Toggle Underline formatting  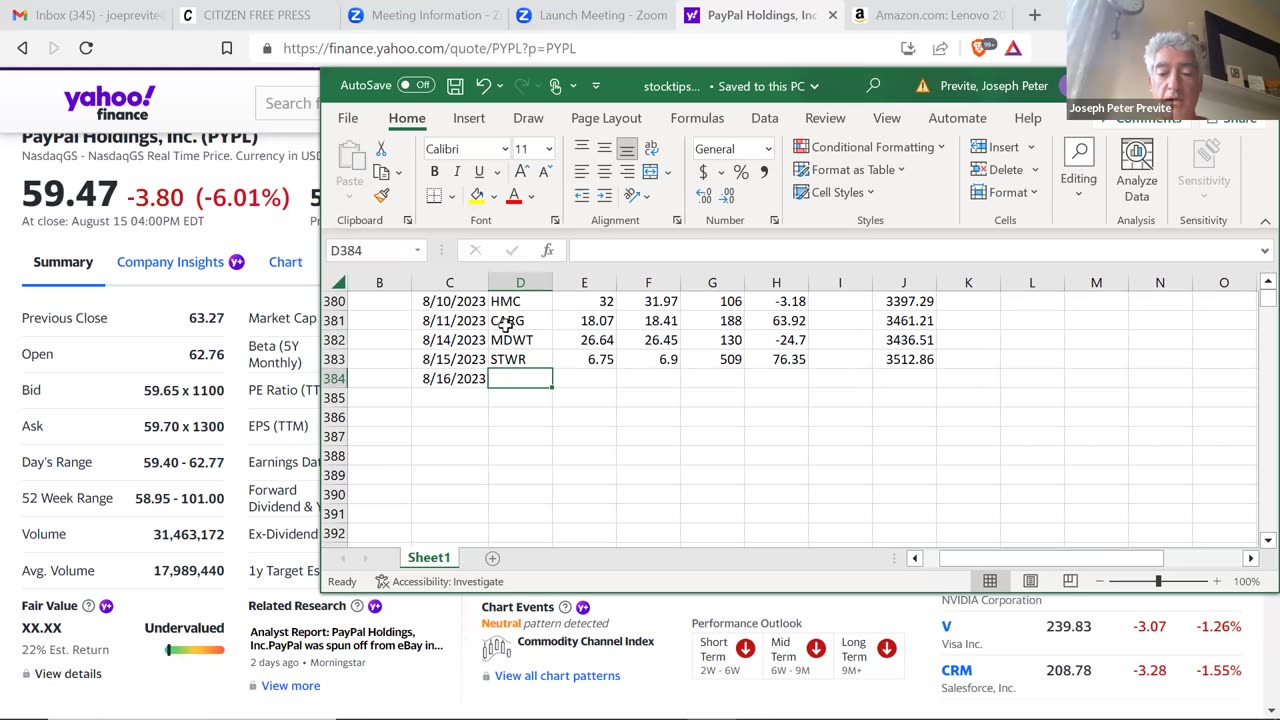tap(479, 172)
